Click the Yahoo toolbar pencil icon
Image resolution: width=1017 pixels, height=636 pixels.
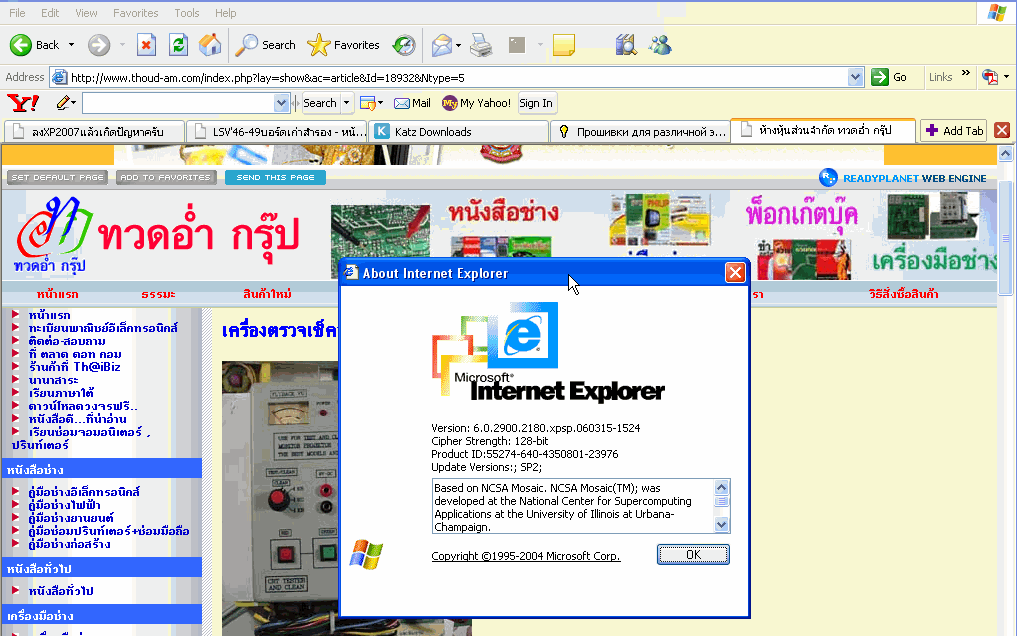point(63,103)
